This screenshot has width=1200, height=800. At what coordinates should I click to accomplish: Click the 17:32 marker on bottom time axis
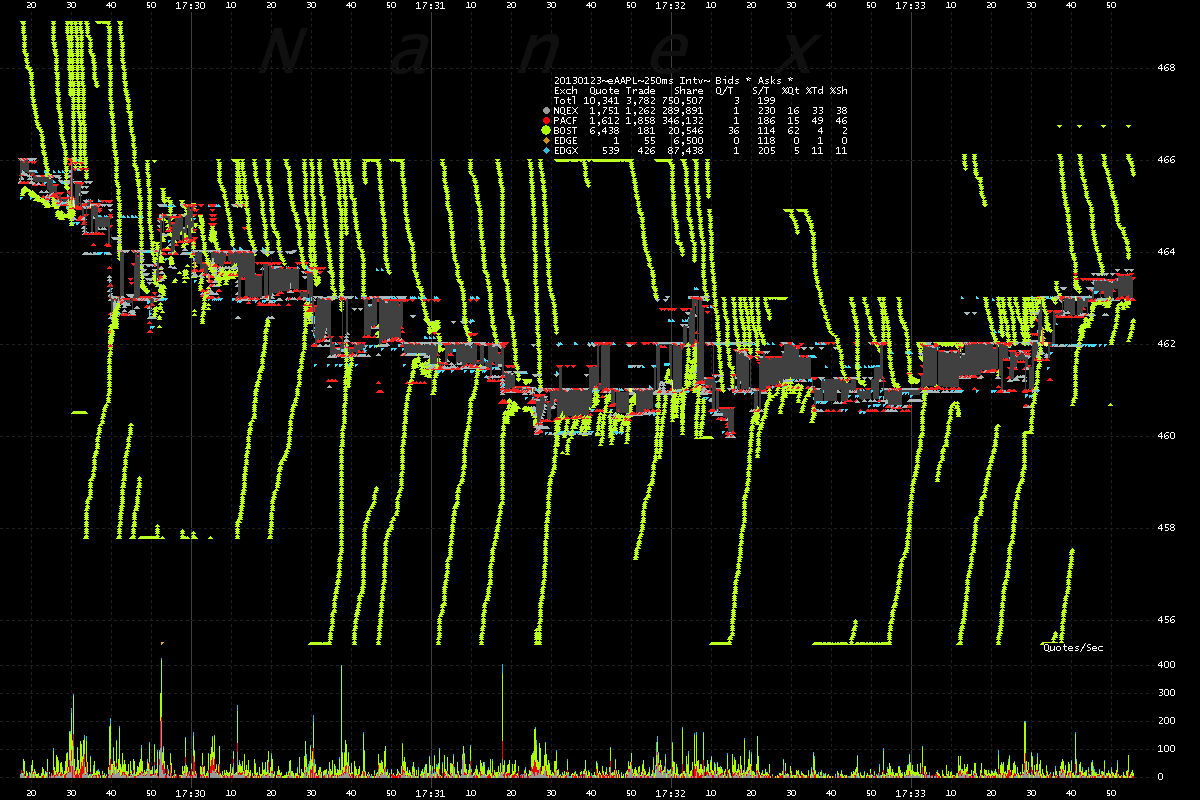[670, 792]
